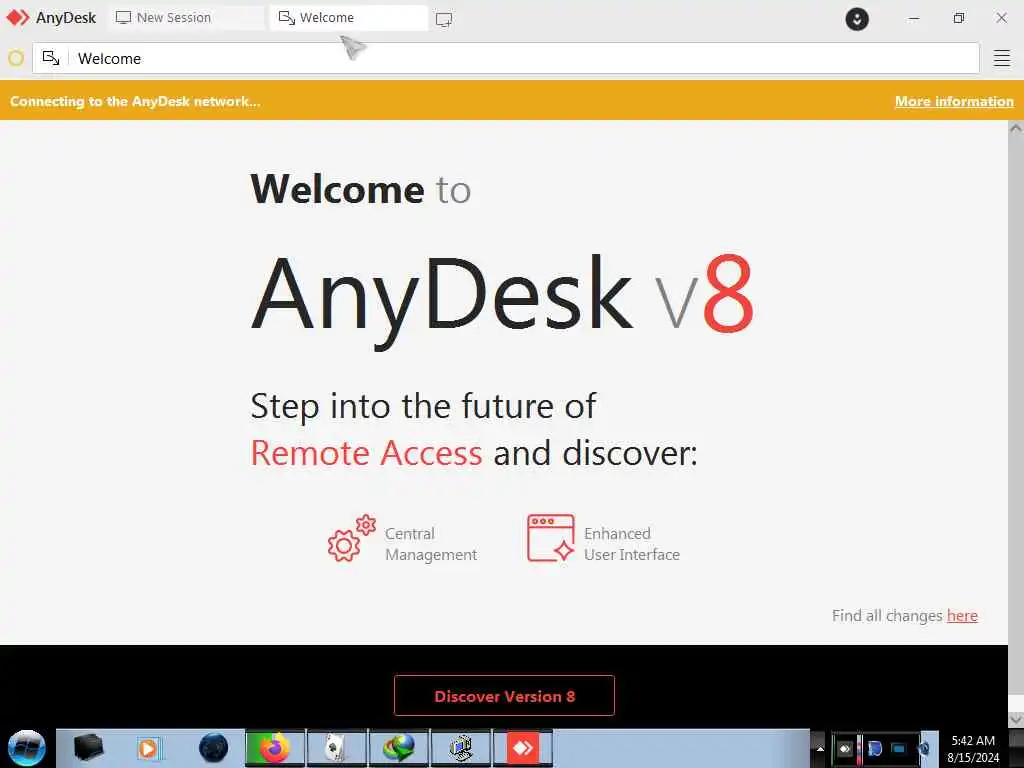Click the Central Management gear icon

point(352,538)
